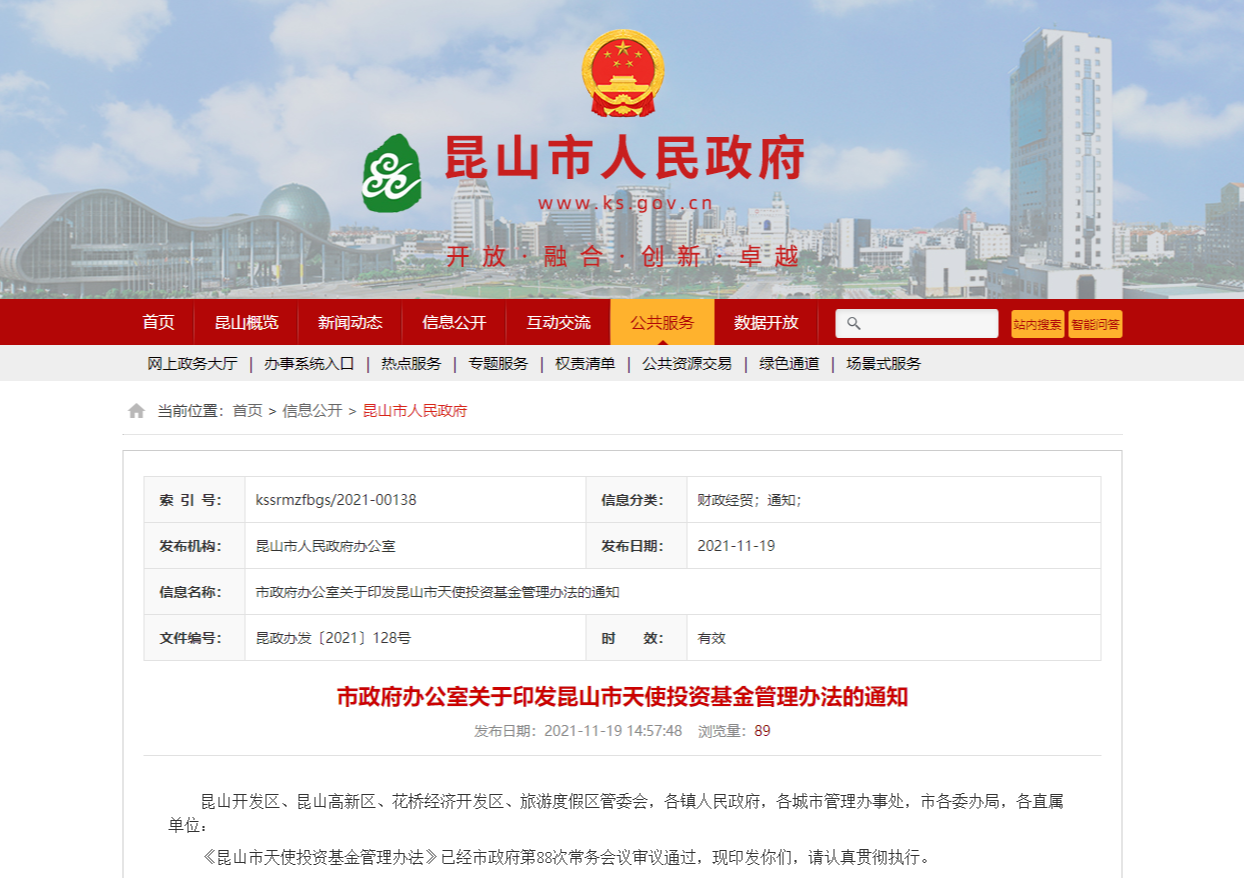Open 公共资源交易 from the sub-navigation
Image resolution: width=1245 pixels, height=878 pixels.
click(x=687, y=364)
